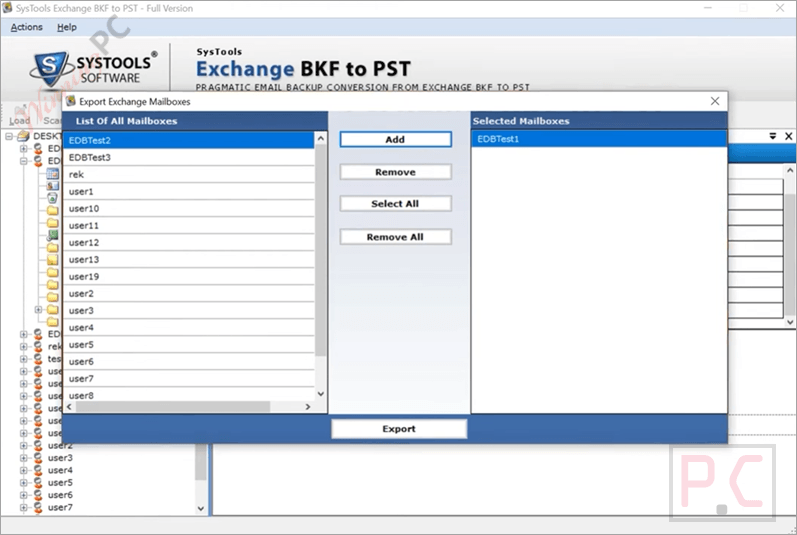Close the right side panel
This screenshot has width=797, height=535.
click(x=788, y=136)
